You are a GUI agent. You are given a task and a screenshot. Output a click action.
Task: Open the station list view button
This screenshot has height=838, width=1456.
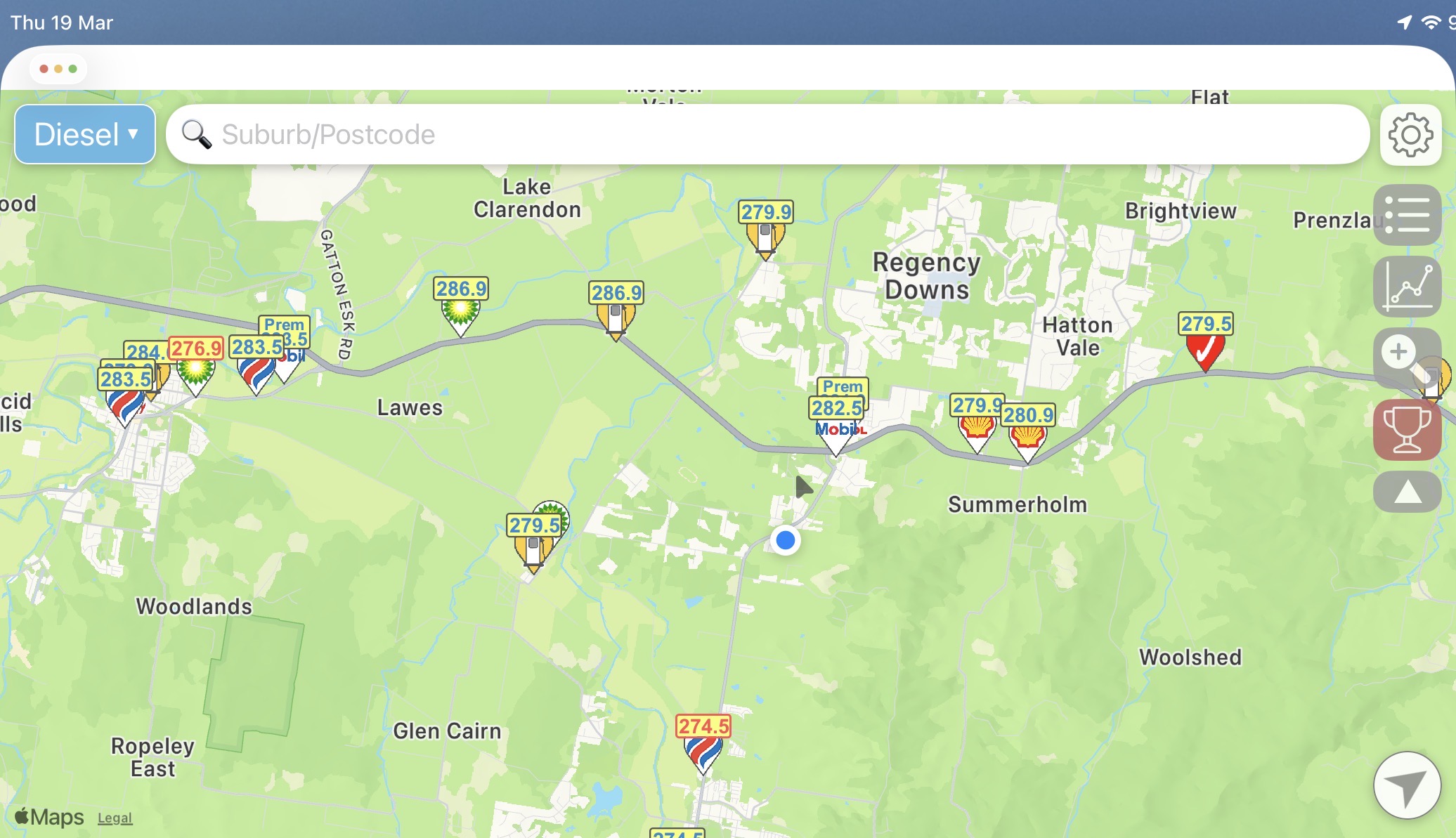coord(1407,215)
